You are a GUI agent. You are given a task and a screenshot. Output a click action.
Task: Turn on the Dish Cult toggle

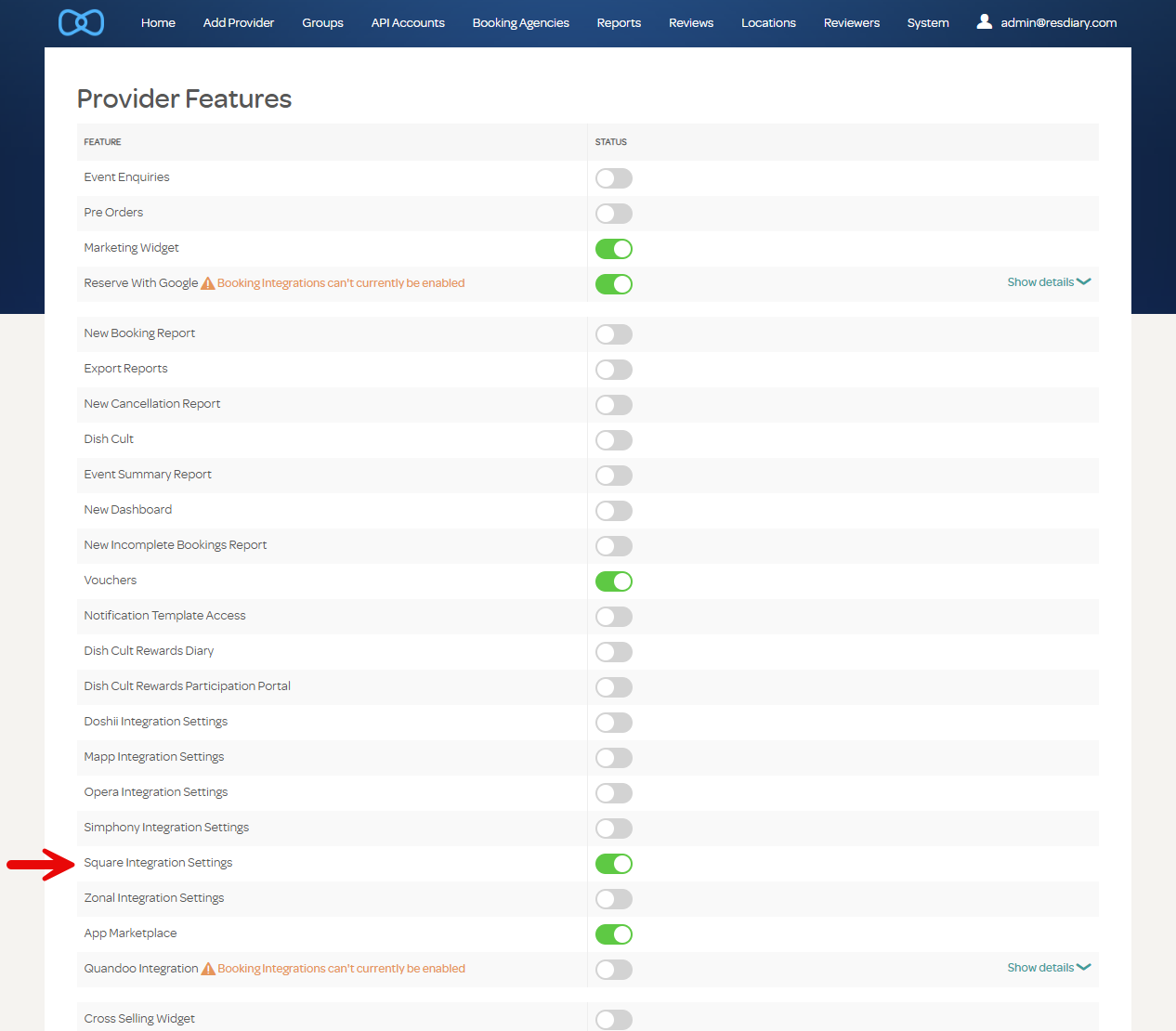pos(614,440)
